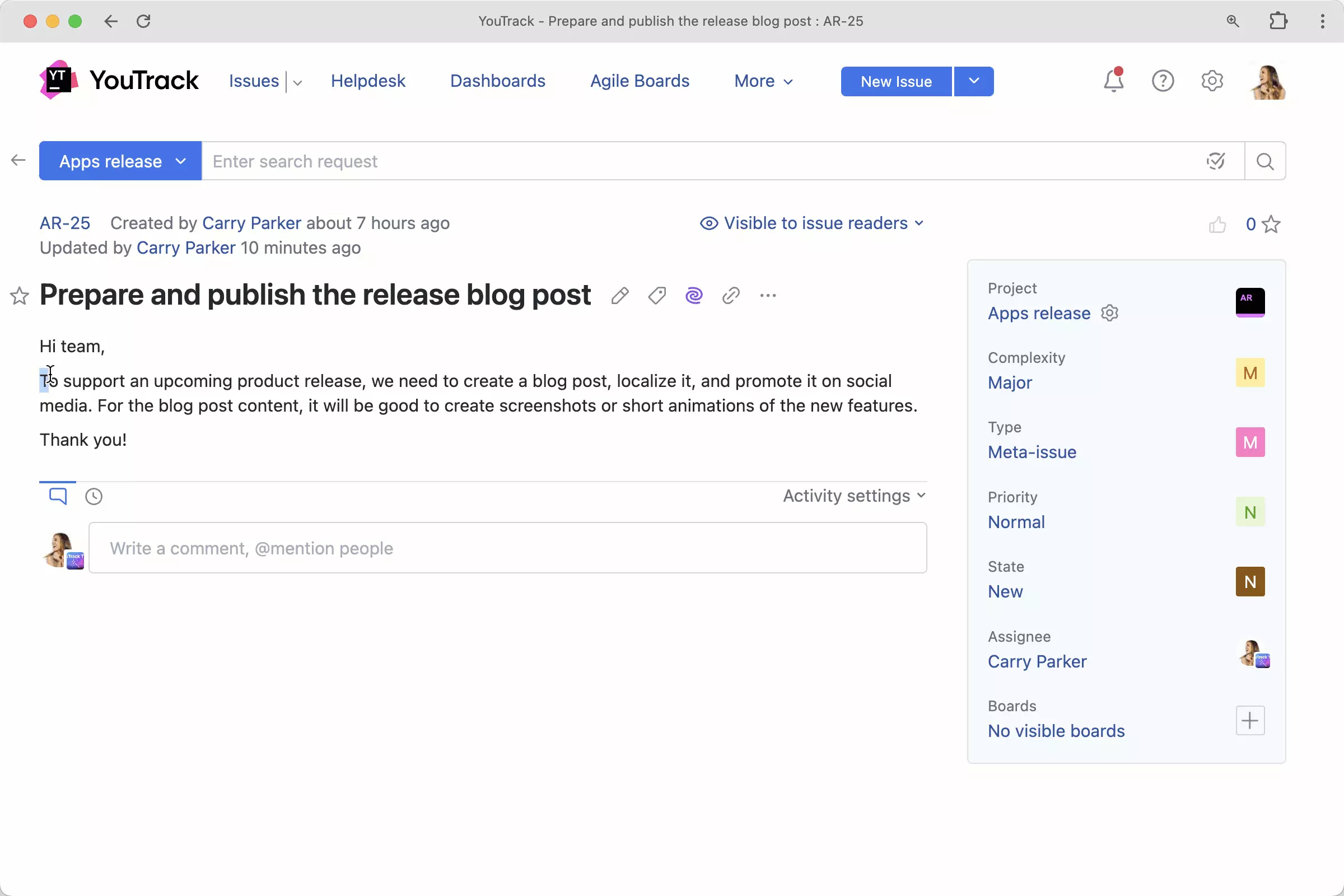Screen dimensions: 1344x896
Task: Click into the Write a comment field
Action: point(507,548)
